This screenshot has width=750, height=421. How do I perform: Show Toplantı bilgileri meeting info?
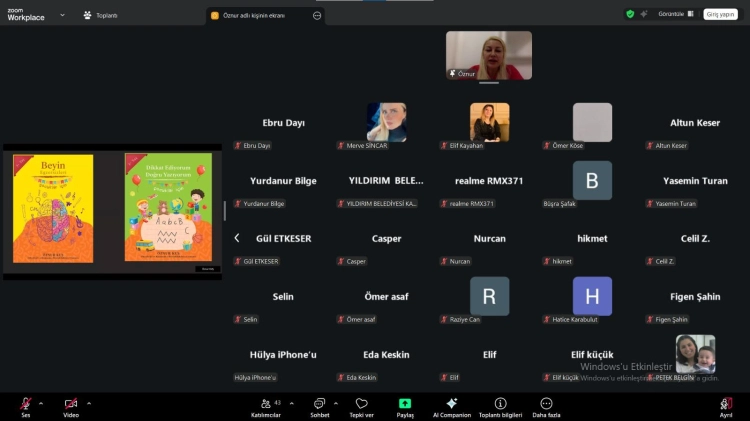[x=500, y=405]
